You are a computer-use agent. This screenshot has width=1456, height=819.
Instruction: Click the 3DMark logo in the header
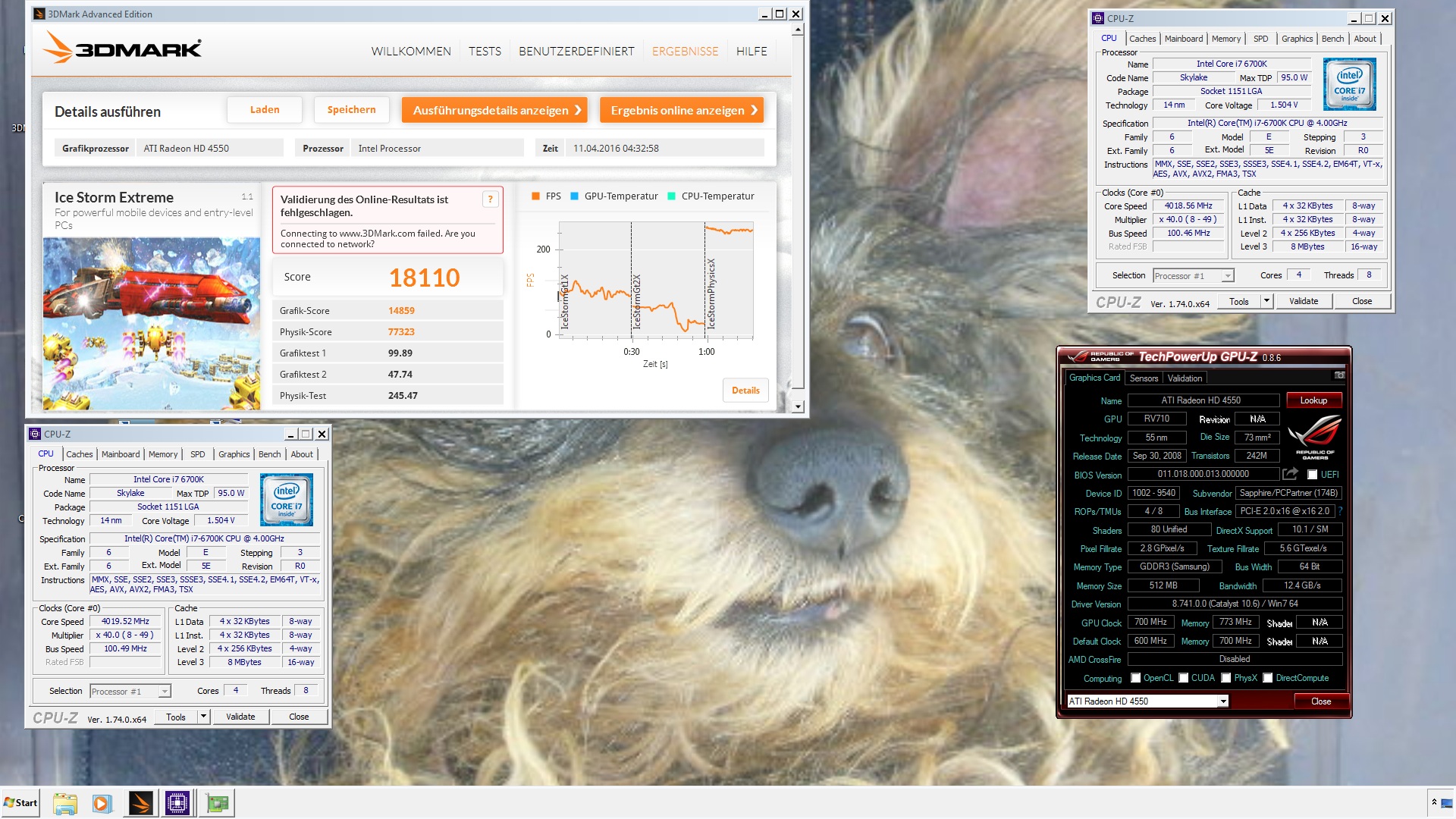coord(123,47)
